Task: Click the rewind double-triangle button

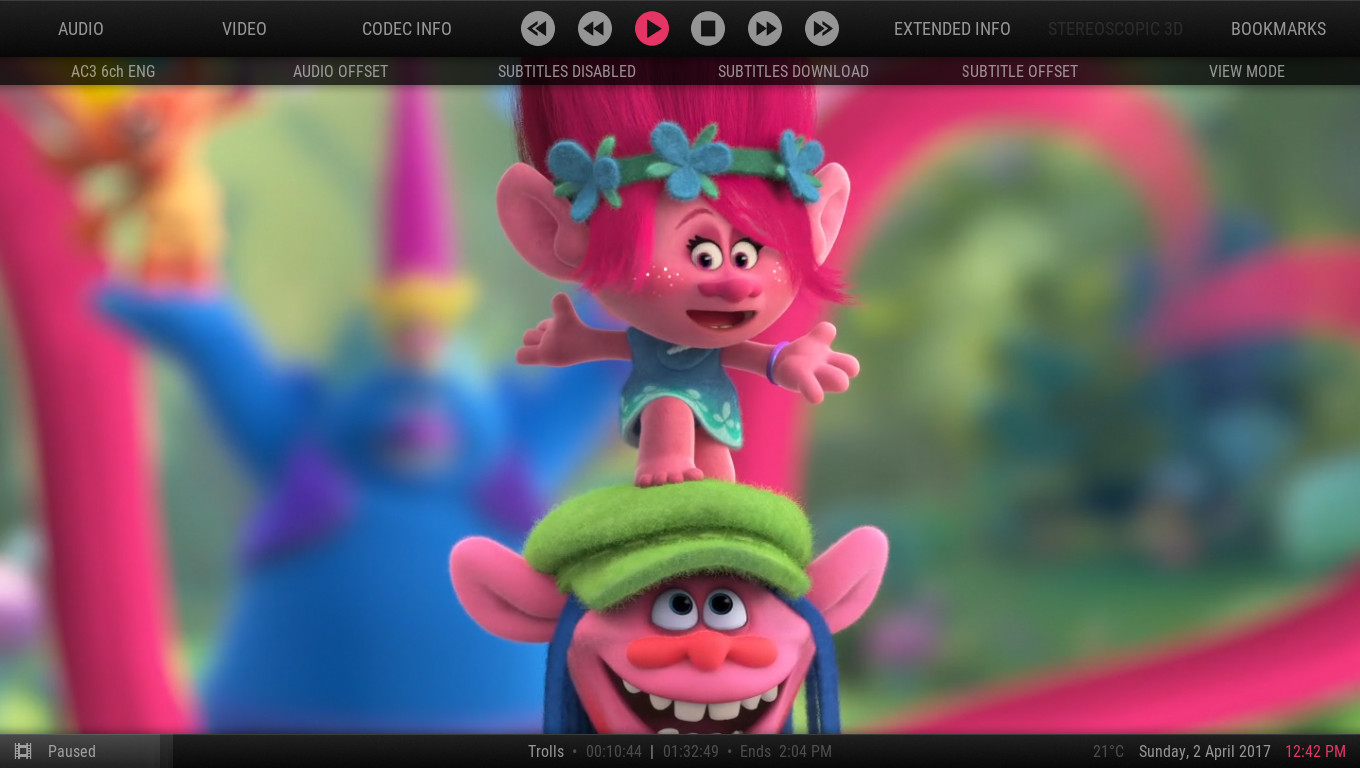Action: click(595, 29)
